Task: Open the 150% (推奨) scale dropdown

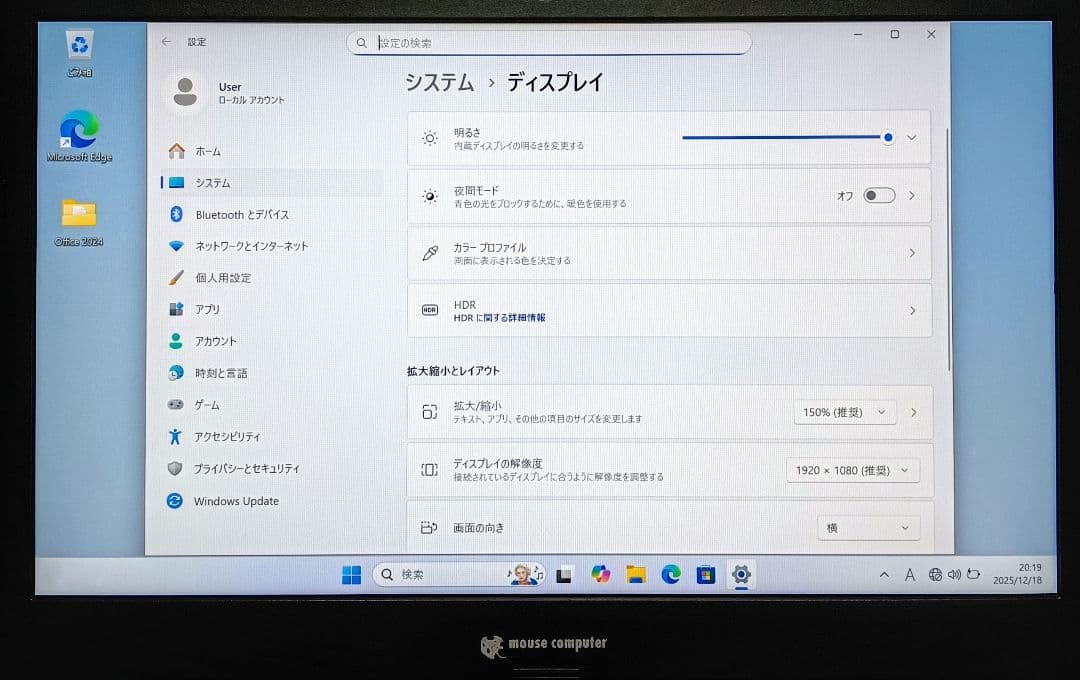Action: [x=845, y=412]
